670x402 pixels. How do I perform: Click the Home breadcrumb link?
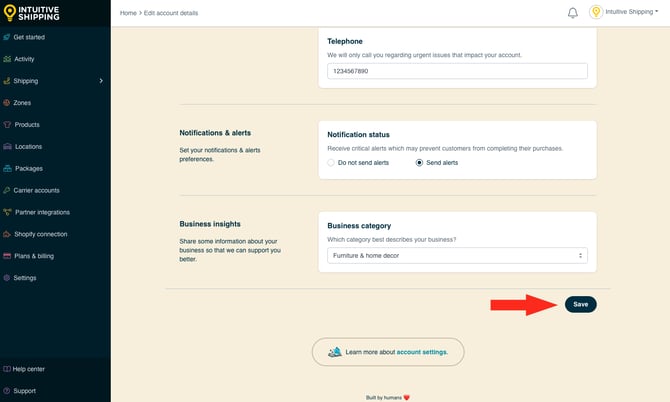tap(128, 13)
